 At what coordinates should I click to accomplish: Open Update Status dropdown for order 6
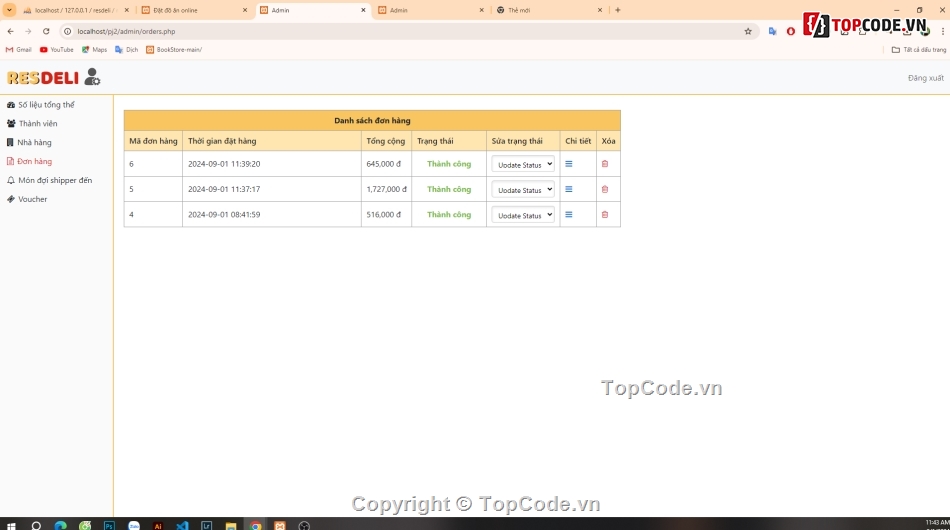pos(523,164)
